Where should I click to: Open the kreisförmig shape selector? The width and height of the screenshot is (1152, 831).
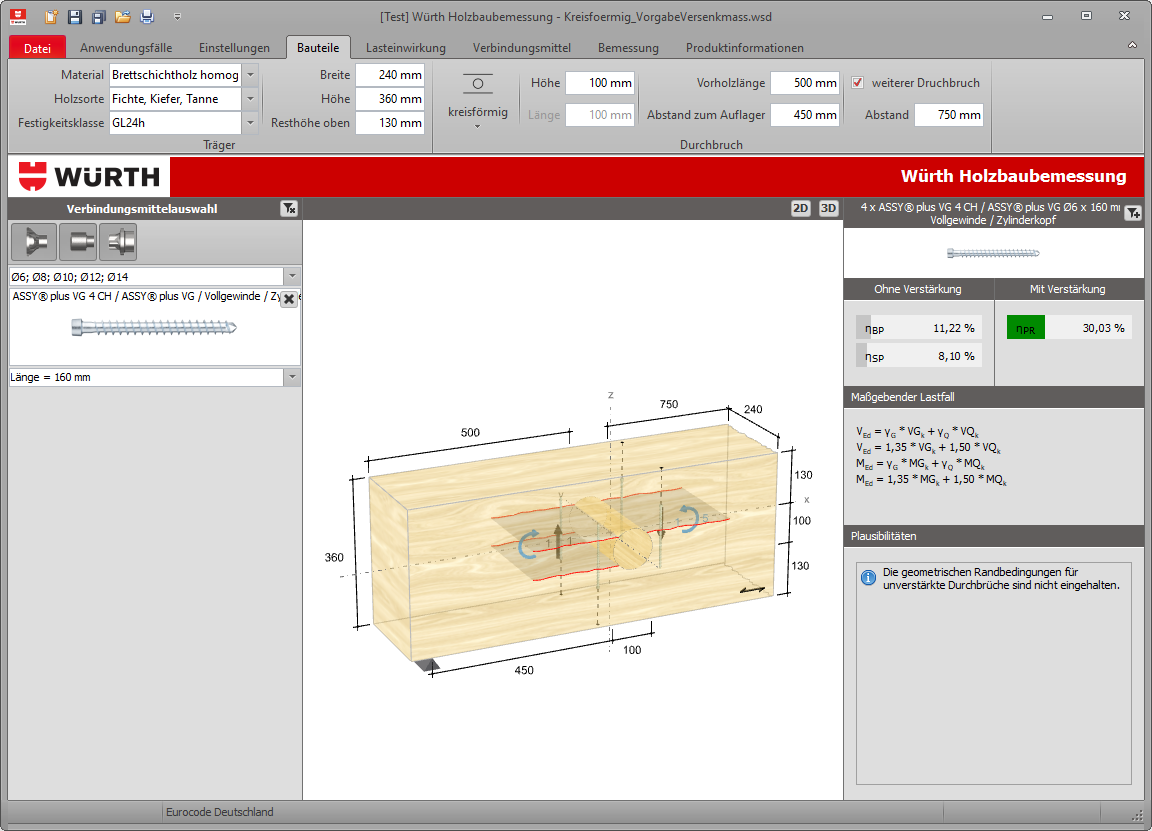[x=478, y=101]
